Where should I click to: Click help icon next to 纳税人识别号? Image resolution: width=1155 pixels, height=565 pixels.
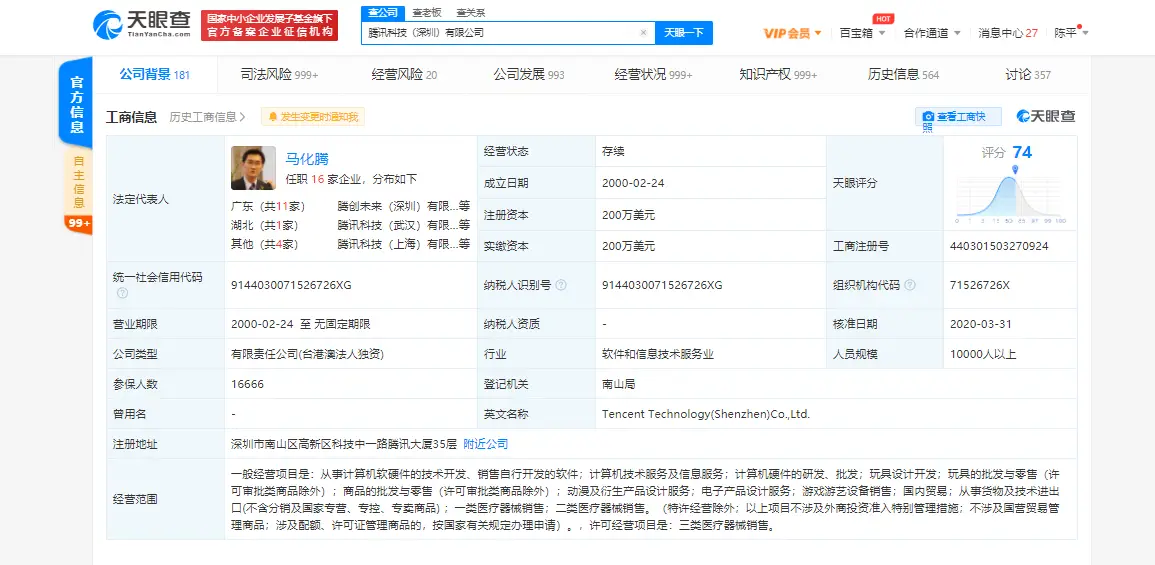click(x=561, y=285)
